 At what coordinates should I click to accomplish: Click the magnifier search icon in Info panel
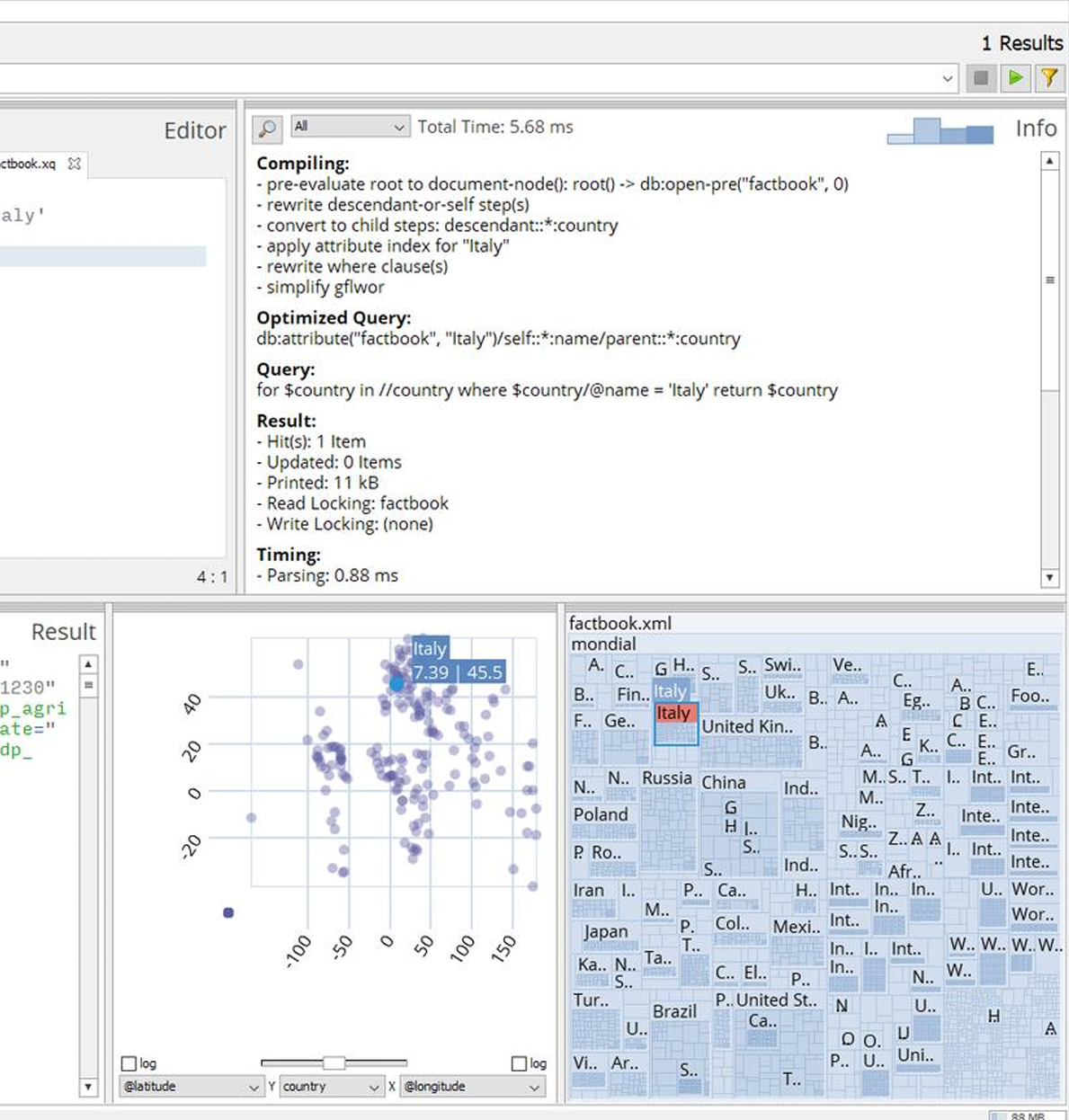click(x=267, y=129)
